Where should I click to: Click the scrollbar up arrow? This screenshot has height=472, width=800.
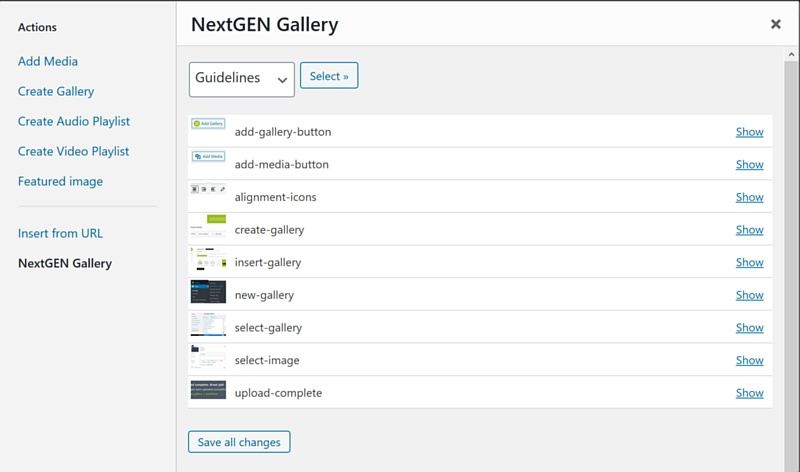click(x=791, y=54)
